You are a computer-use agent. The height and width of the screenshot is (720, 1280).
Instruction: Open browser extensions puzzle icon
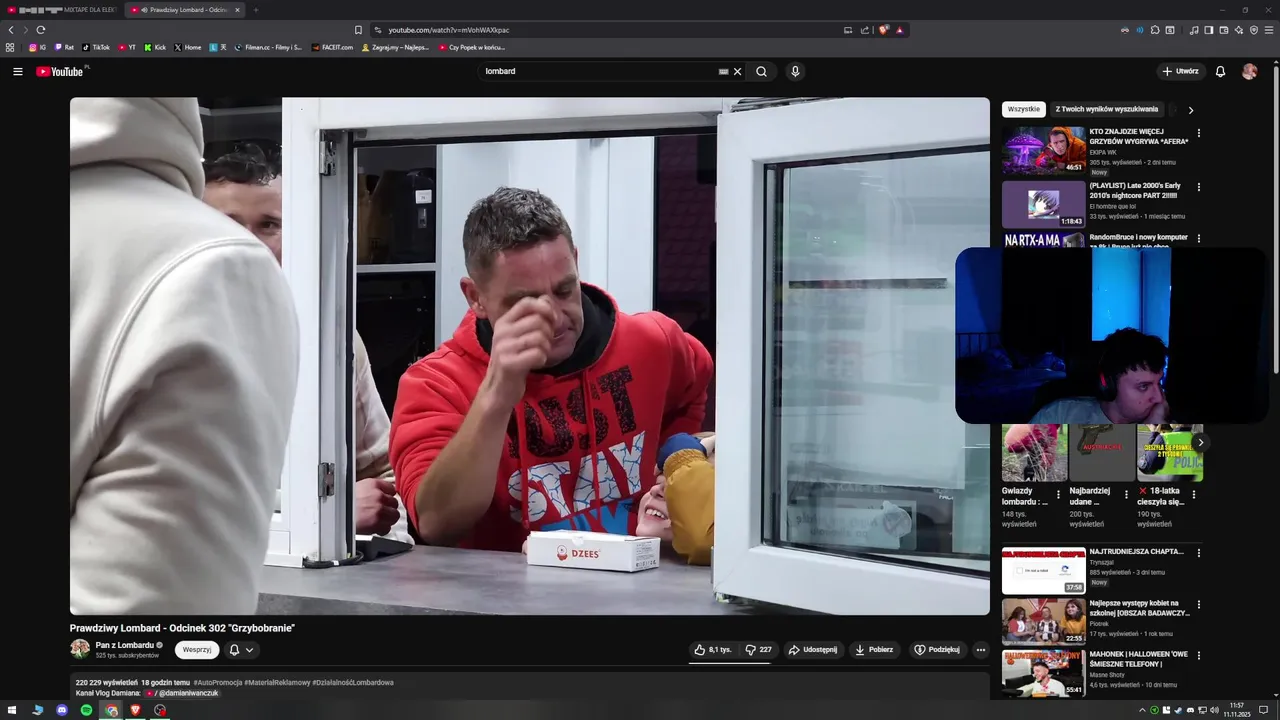[1154, 30]
